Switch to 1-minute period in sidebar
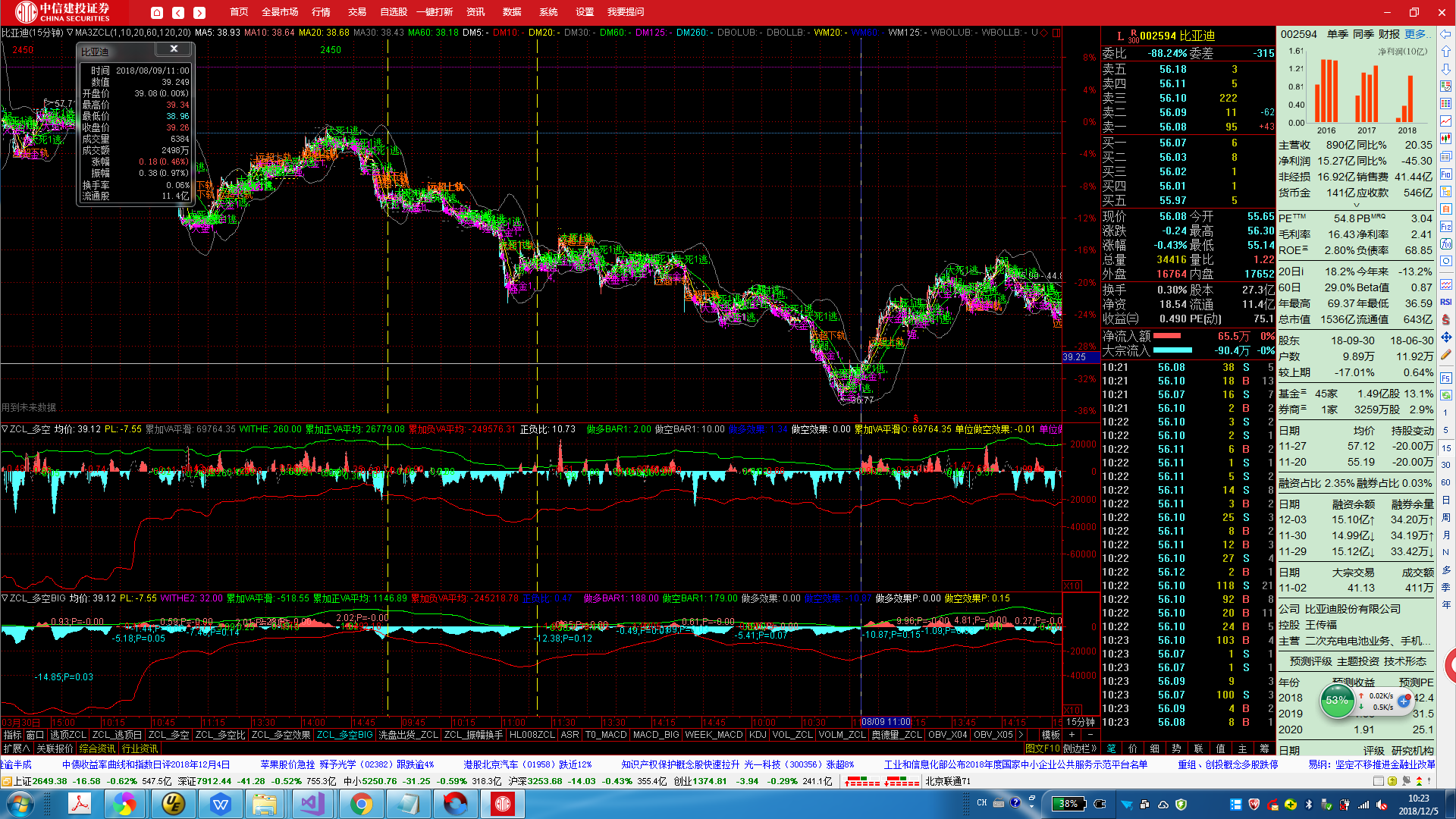This screenshot has height=819, width=1456. click(x=1446, y=413)
